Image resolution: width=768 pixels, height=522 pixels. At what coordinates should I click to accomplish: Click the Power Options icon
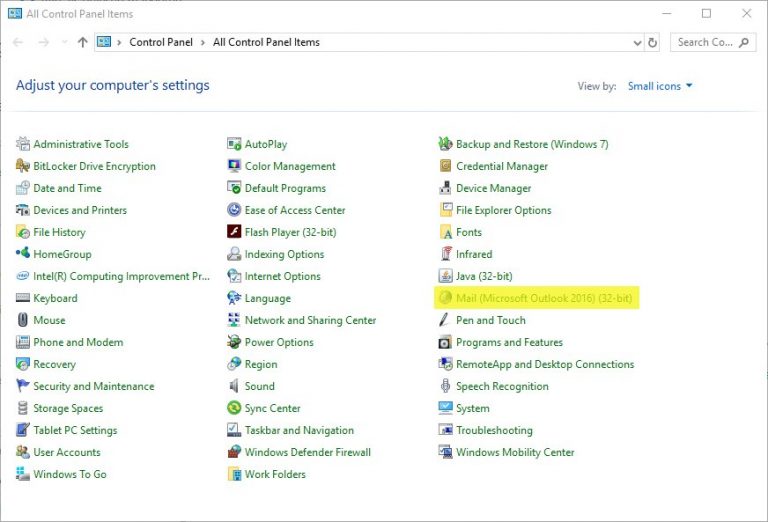tap(234, 342)
